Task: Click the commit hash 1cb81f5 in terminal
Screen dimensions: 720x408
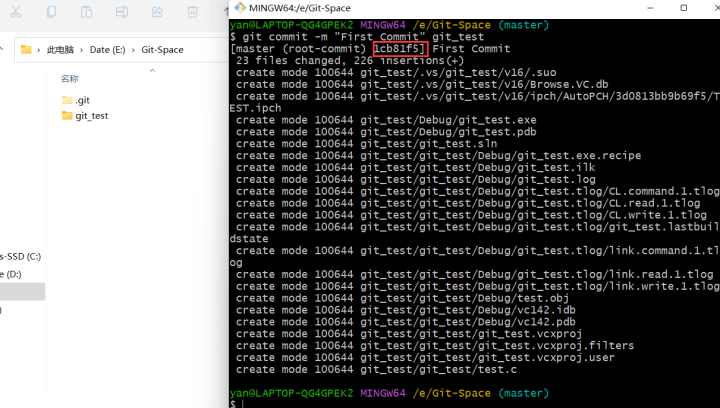Action: [x=398, y=49]
